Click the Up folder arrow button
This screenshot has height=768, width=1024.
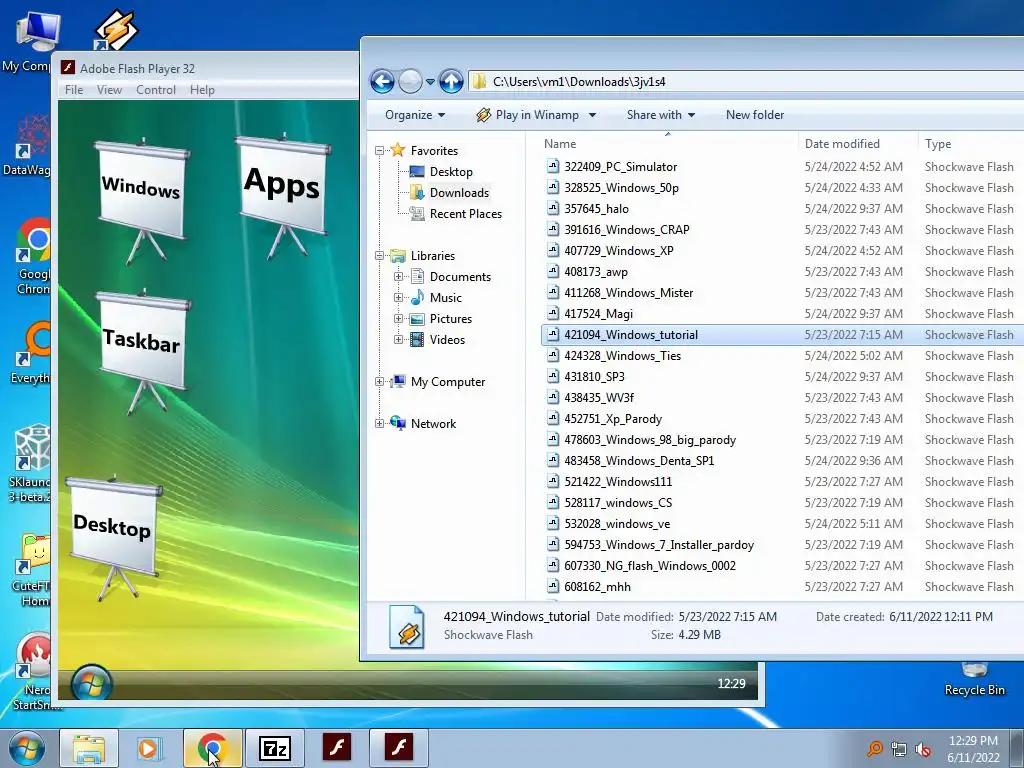click(x=451, y=82)
